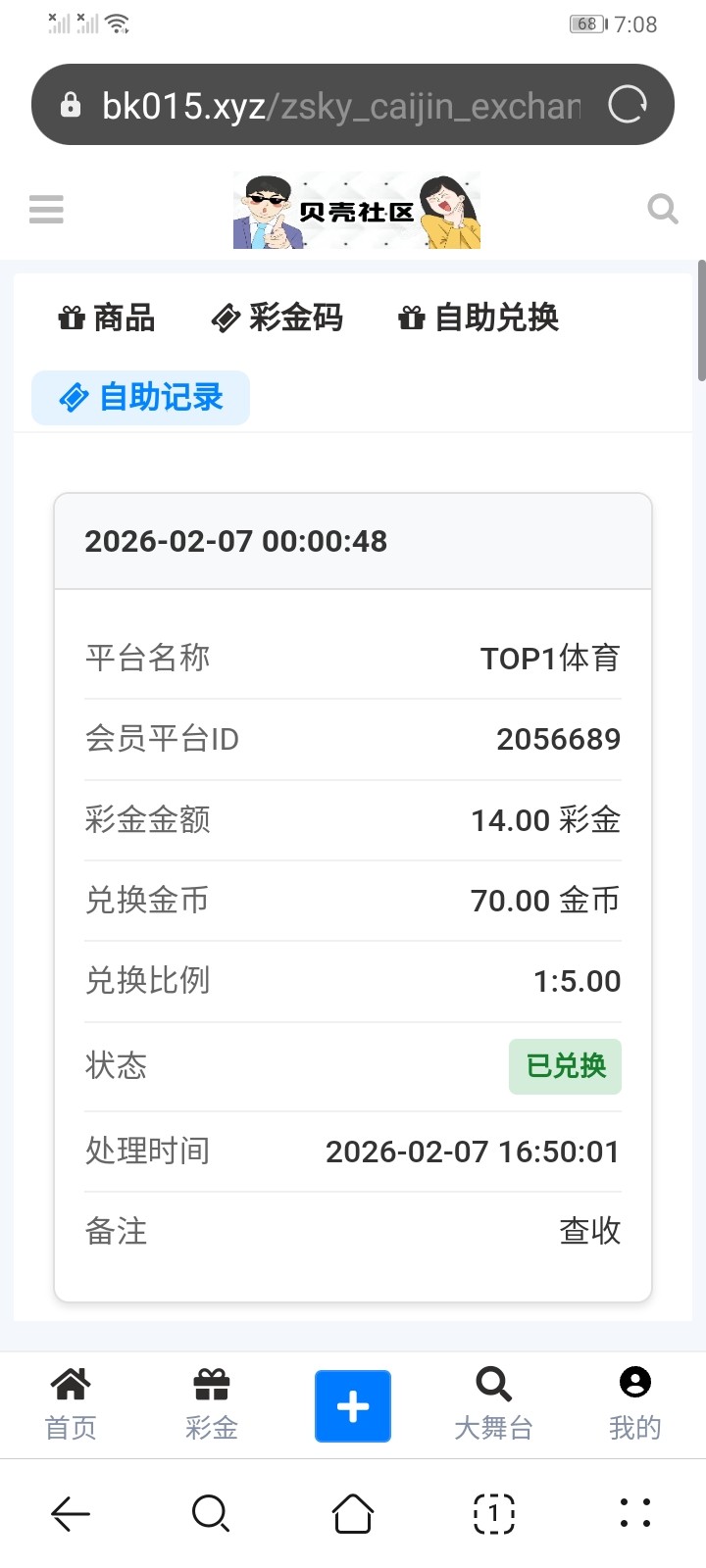Open 大舞台 search tab
The width and height of the screenshot is (706, 1568).
click(493, 1404)
